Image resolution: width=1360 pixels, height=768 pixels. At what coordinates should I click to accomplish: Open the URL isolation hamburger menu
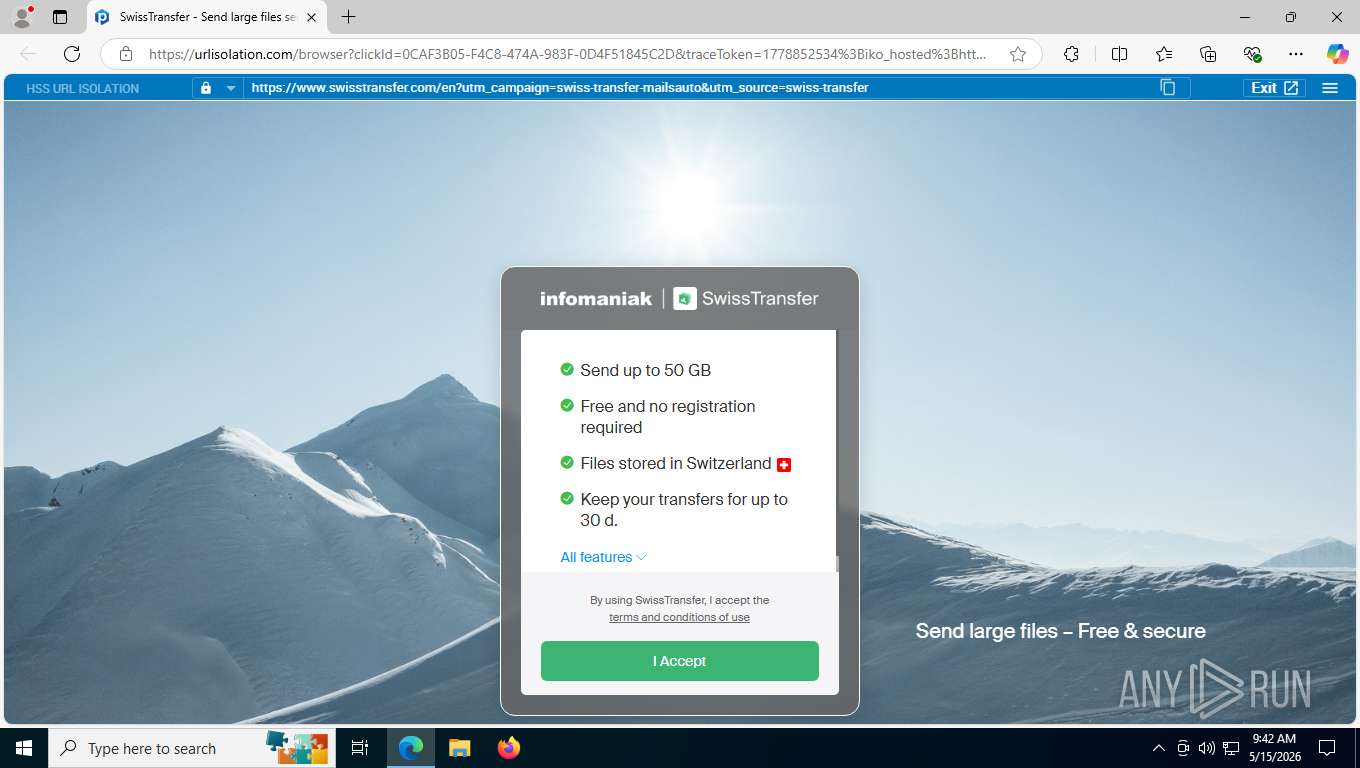tap(1330, 88)
